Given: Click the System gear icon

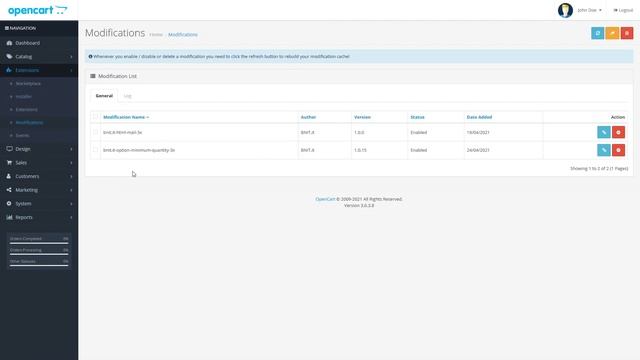Looking at the screenshot, I should pos(9,203).
